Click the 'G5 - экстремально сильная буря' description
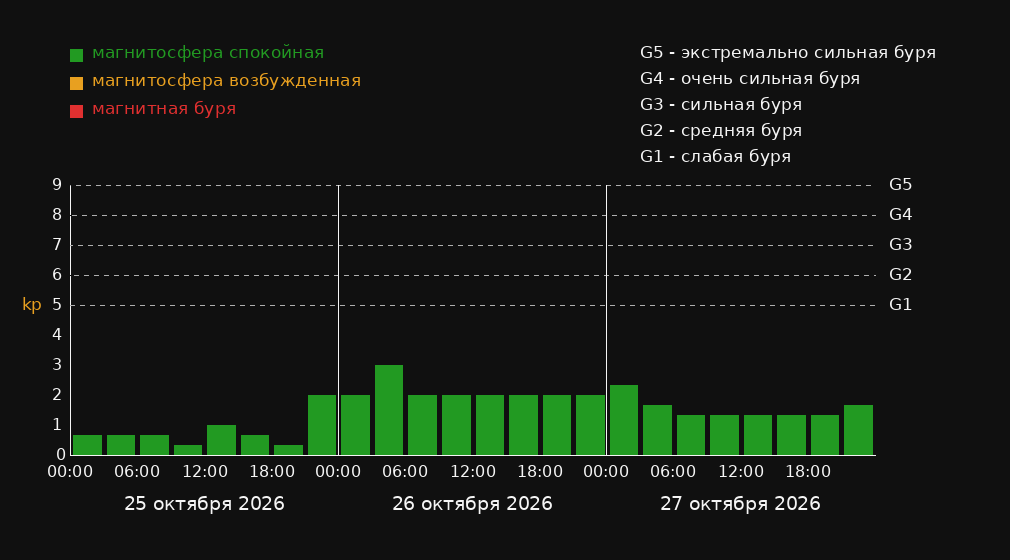Screen dimensions: 1010x560 click(x=788, y=53)
